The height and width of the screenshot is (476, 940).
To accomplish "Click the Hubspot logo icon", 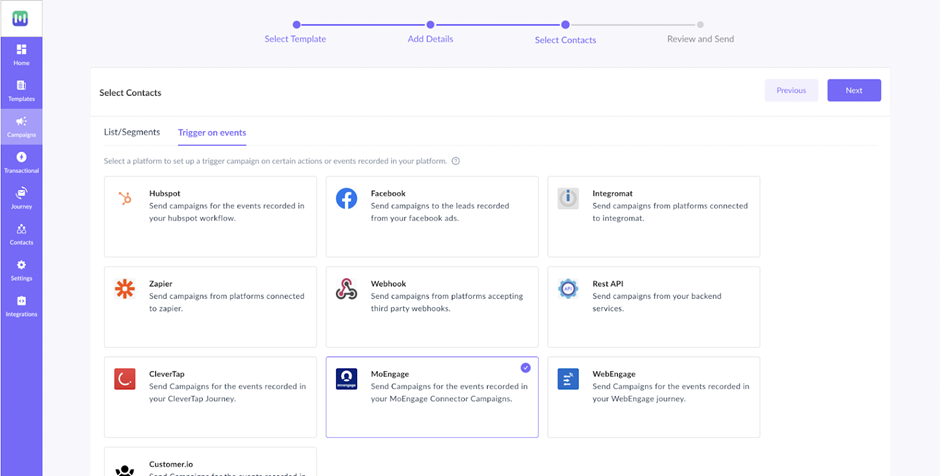I will click(125, 198).
